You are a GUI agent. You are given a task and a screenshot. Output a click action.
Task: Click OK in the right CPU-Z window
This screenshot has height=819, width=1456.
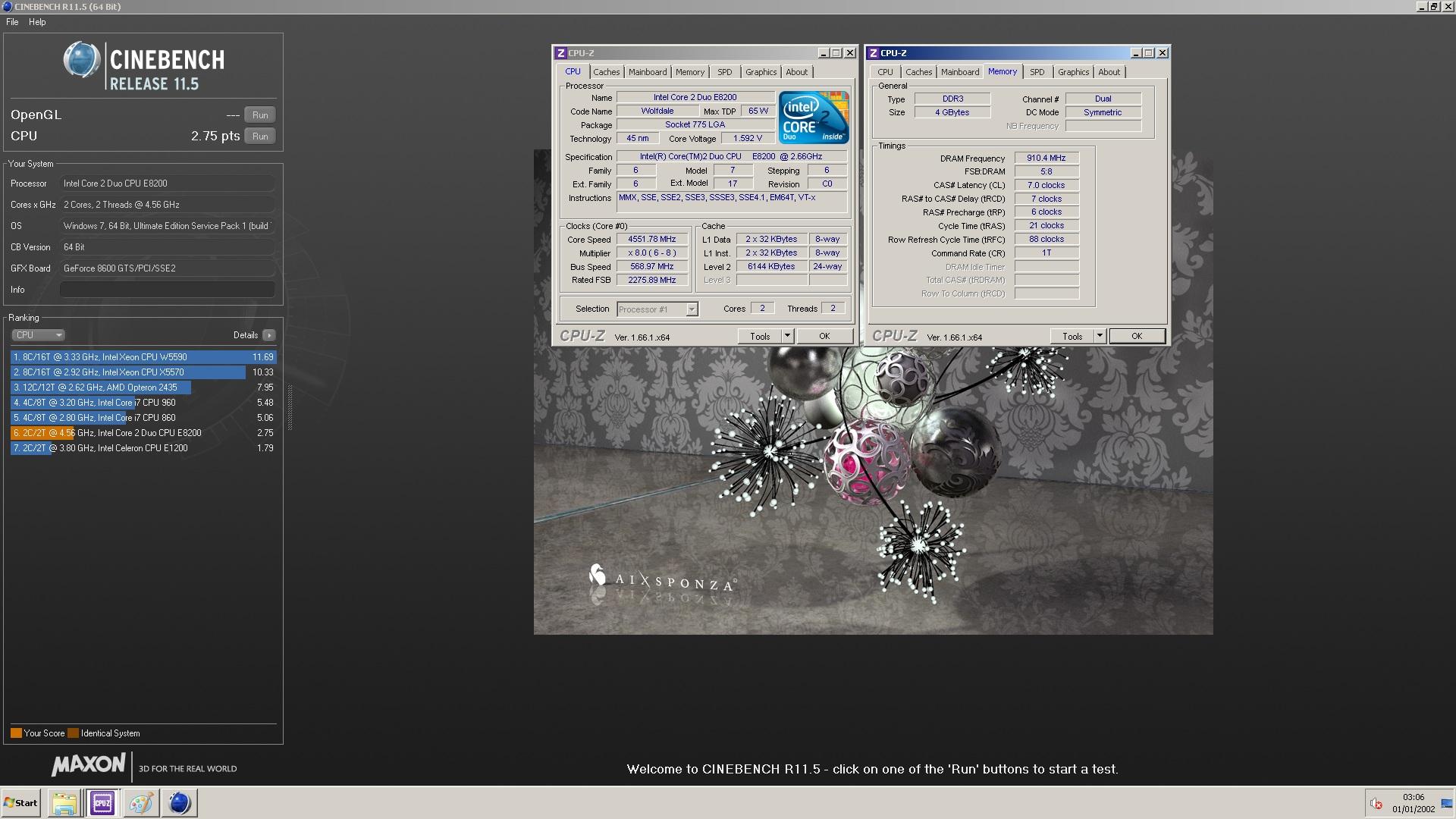coord(1137,336)
